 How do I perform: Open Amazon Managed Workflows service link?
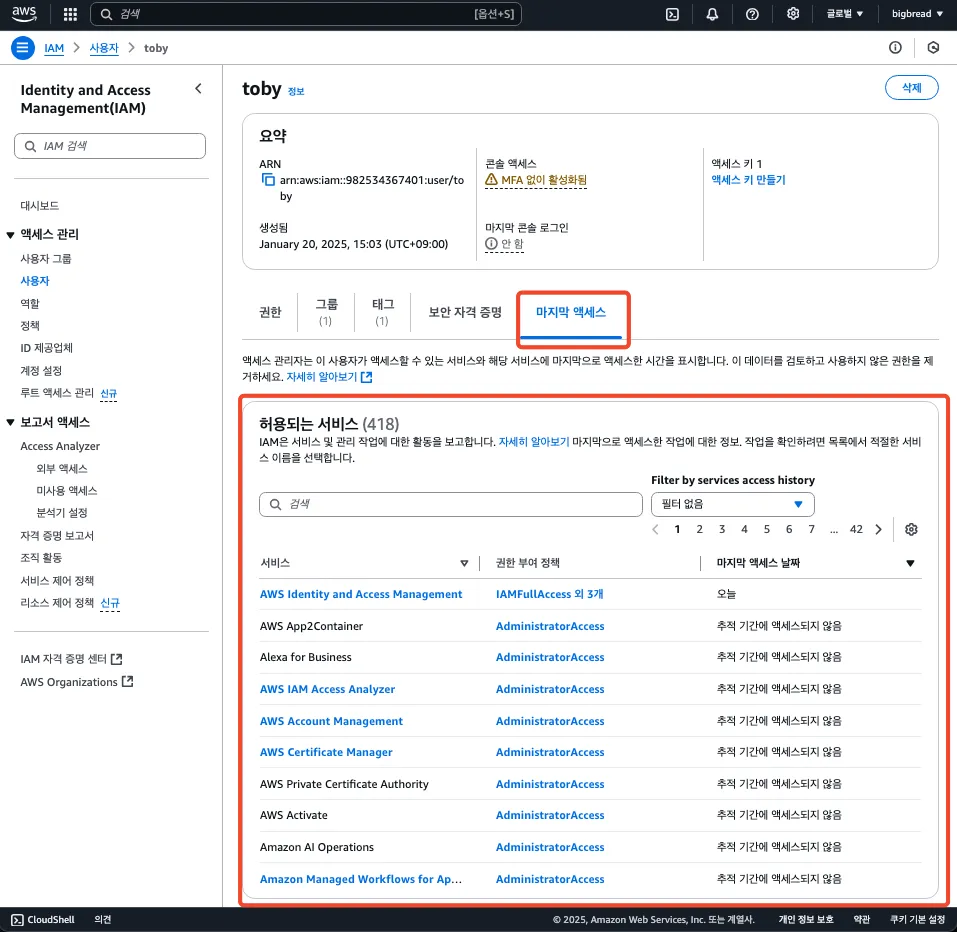361,879
